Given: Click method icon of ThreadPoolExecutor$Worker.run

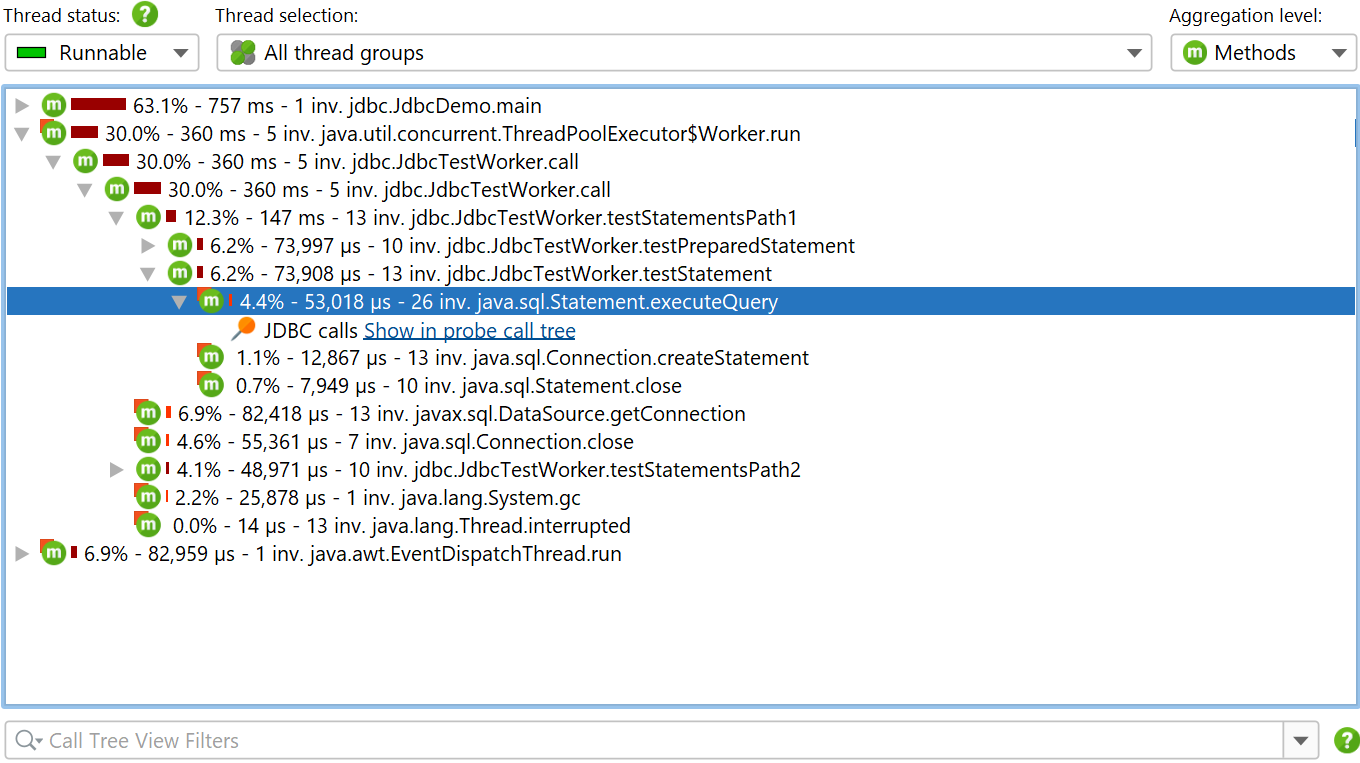Looking at the screenshot, I should [x=53, y=133].
